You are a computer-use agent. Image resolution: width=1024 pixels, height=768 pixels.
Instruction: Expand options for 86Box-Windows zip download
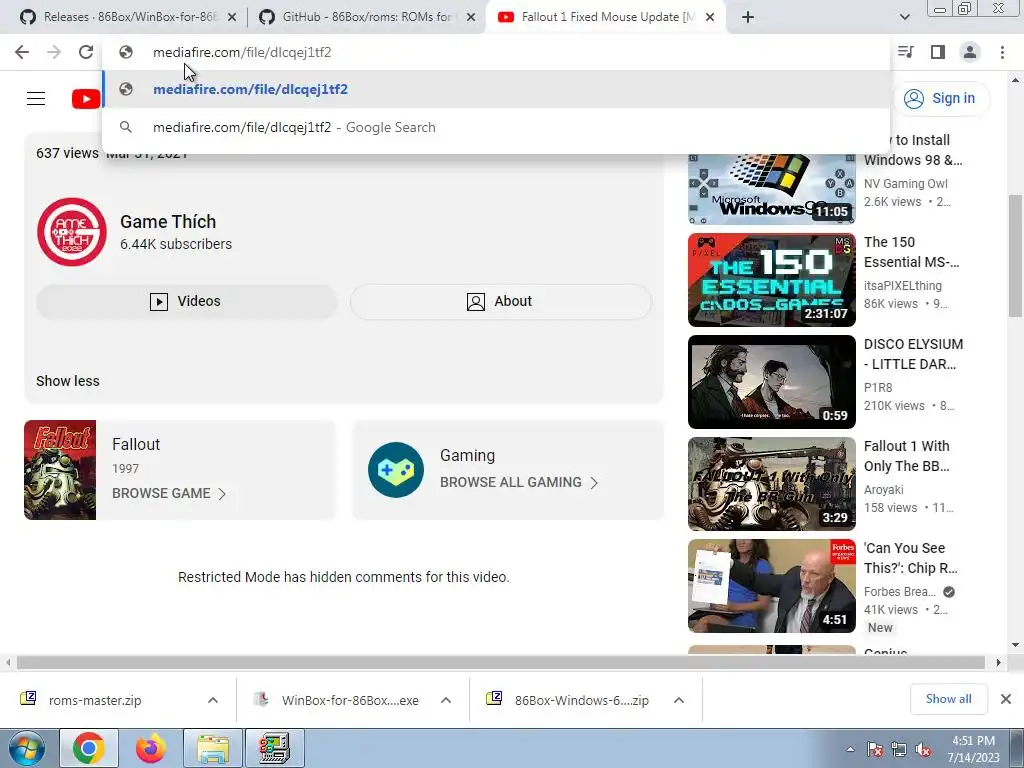pyautogui.click(x=679, y=701)
